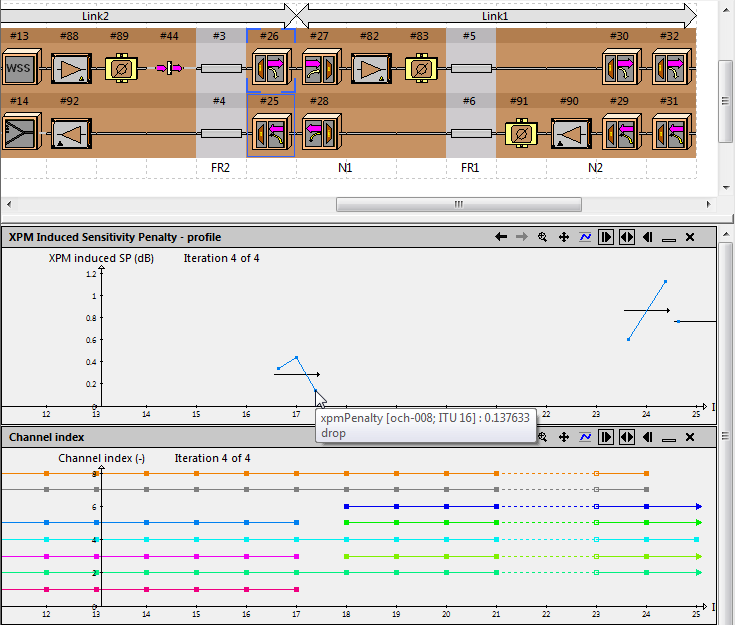Click the N1 section label
The width and height of the screenshot is (735, 625).
(345, 168)
